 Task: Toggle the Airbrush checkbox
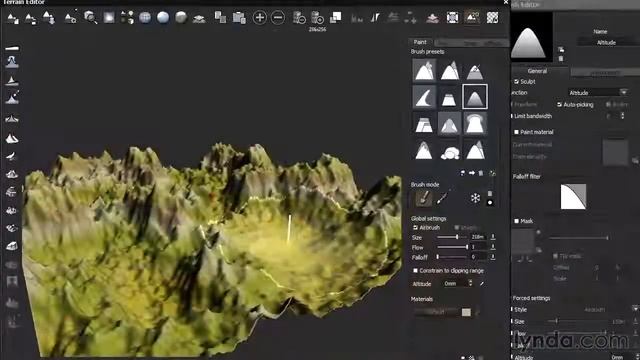click(415, 227)
